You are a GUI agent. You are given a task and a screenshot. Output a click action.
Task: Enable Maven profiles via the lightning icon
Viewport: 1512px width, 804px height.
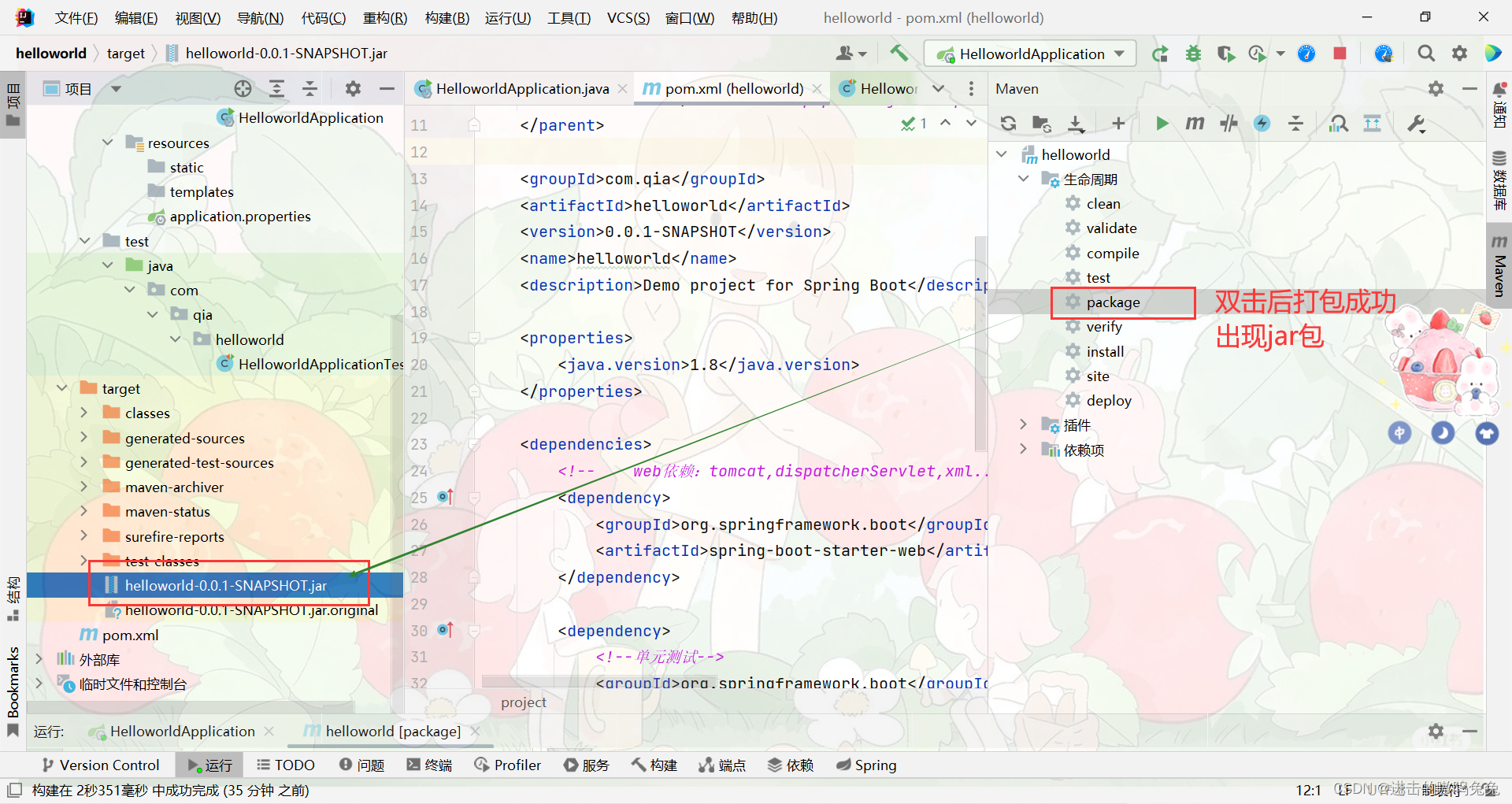coord(1262,124)
